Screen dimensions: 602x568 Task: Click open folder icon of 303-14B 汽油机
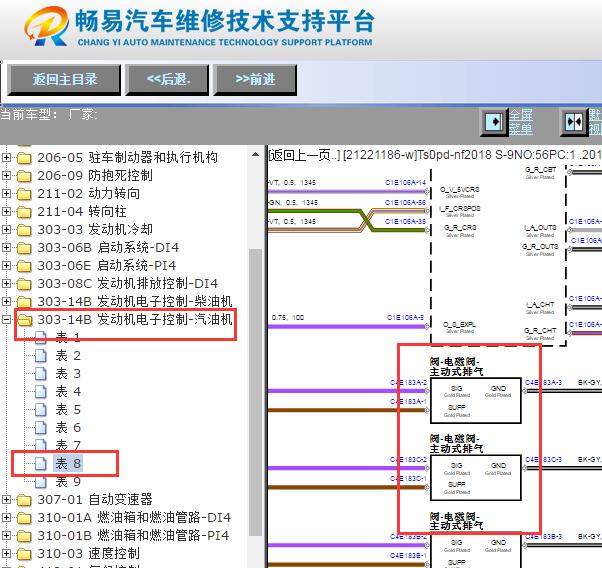25,320
